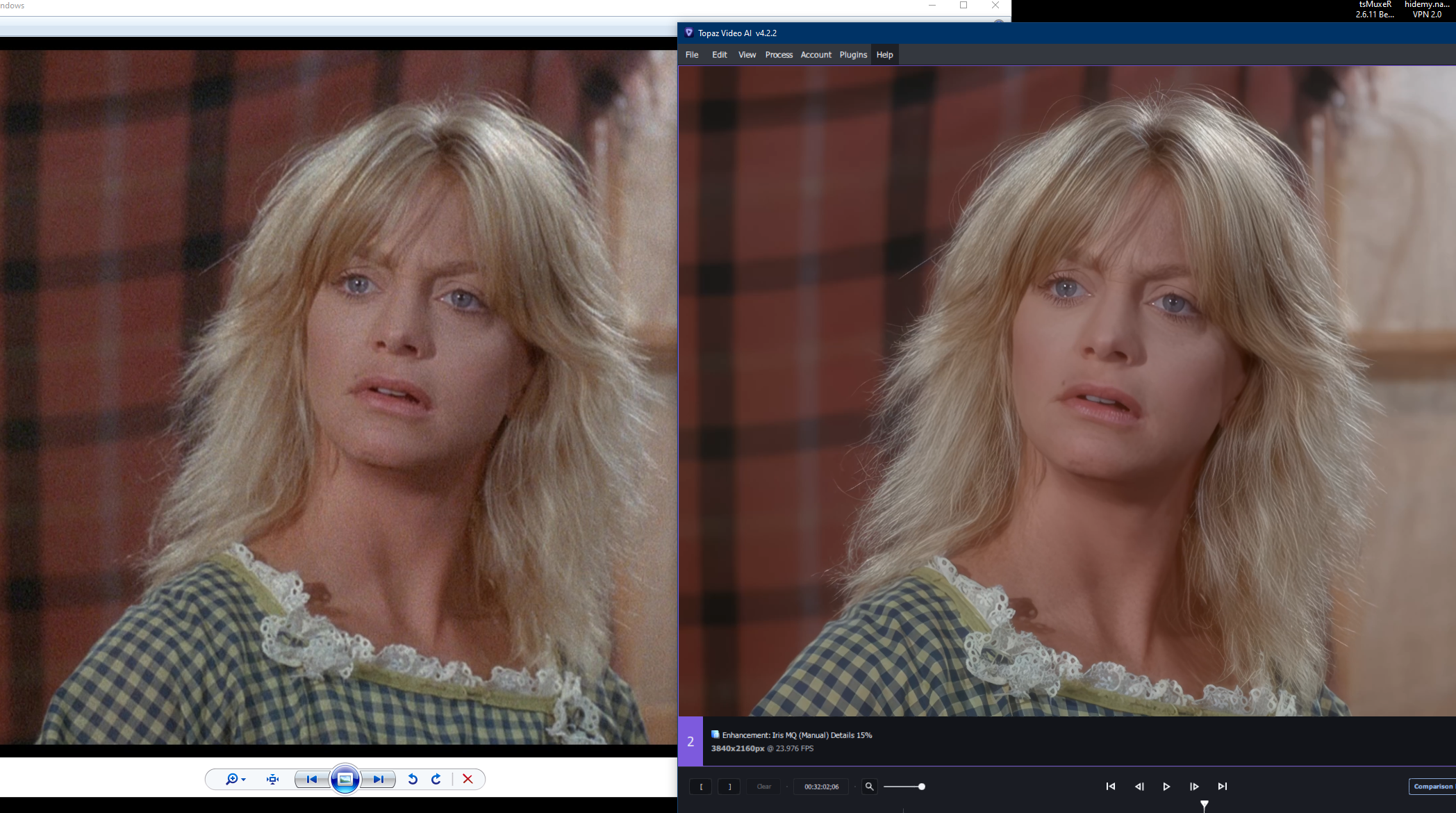
Task: Click the Clear trim button
Action: (764, 787)
